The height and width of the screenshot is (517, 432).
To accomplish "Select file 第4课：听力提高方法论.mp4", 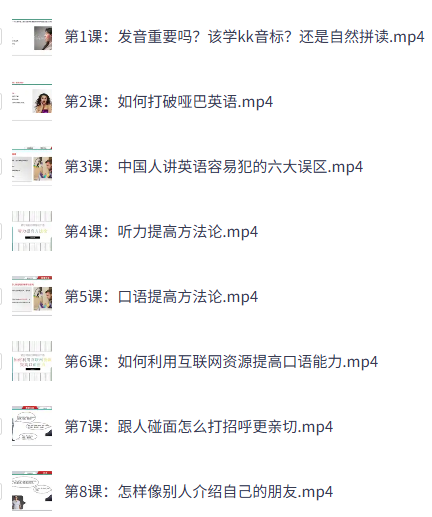I will click(x=161, y=231).
